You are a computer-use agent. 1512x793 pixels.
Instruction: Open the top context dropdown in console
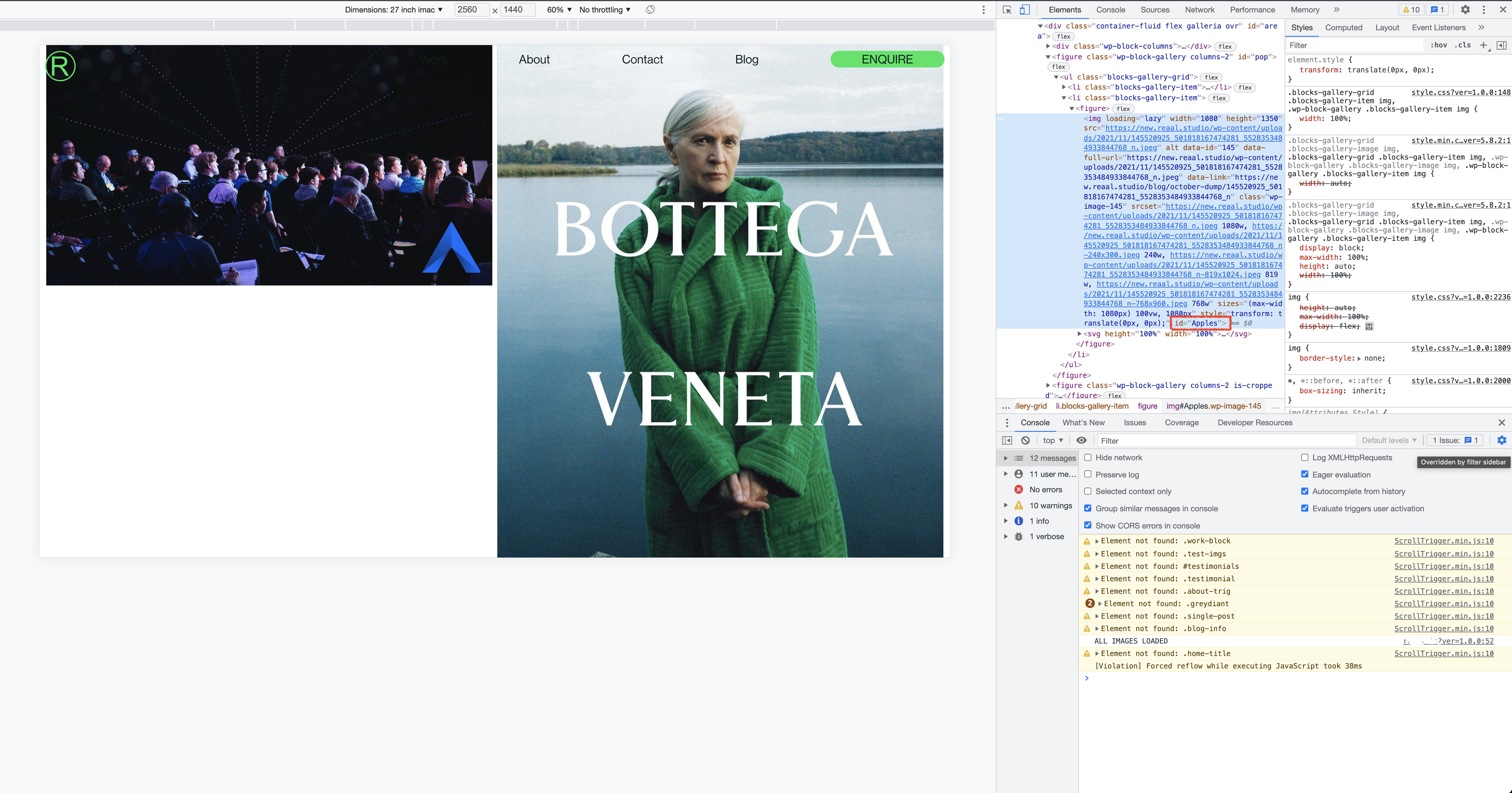coord(1053,440)
